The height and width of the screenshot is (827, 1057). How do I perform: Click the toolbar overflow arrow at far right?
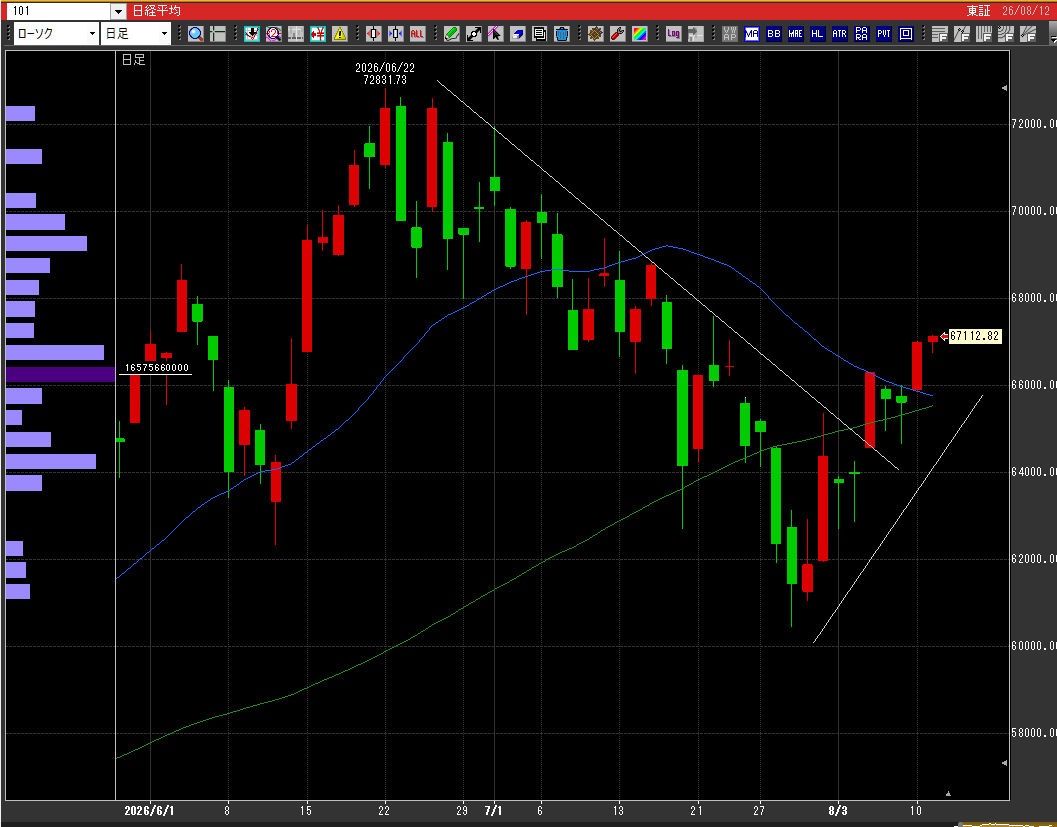pos(1053,34)
